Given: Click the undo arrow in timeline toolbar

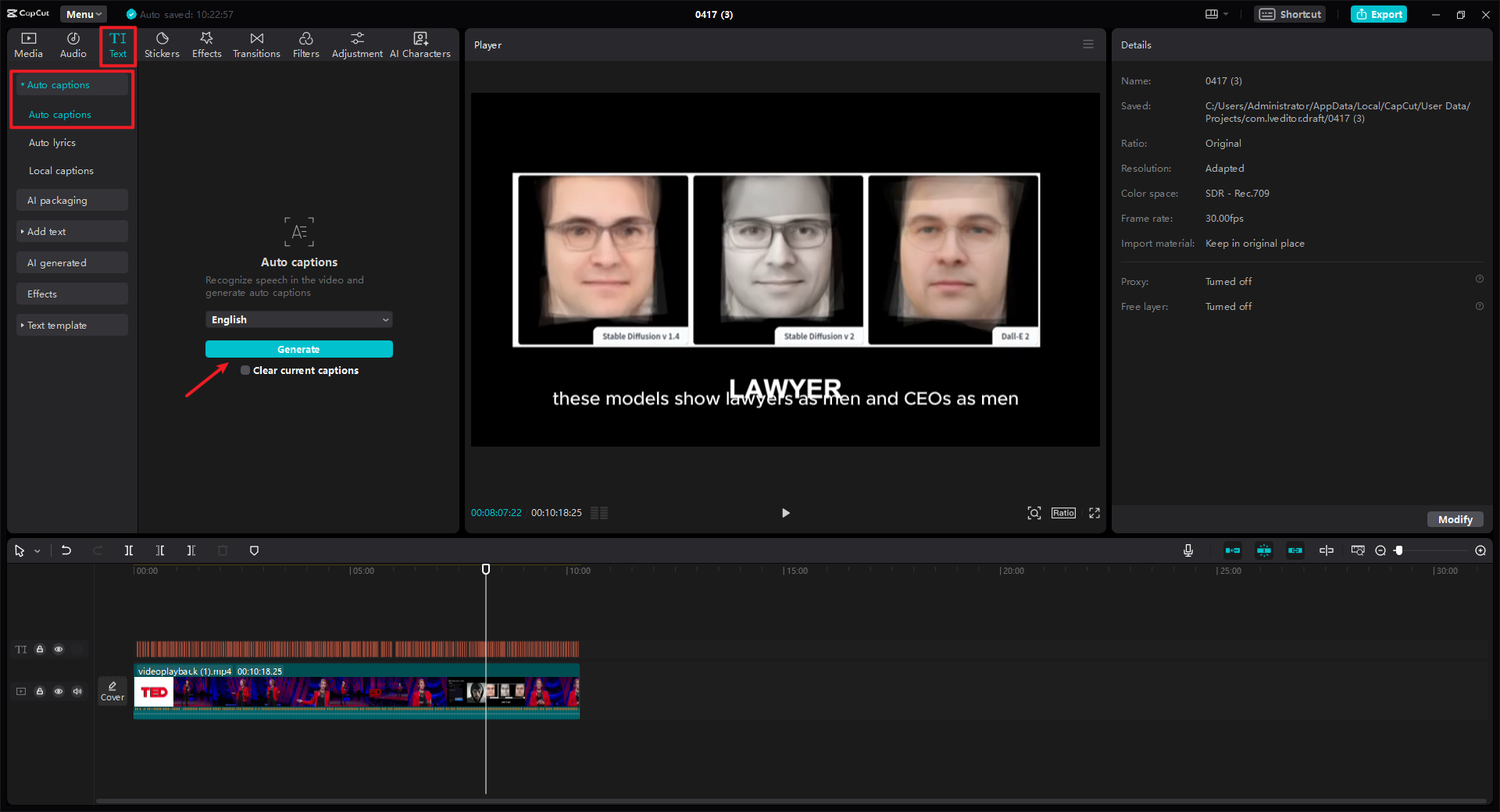Looking at the screenshot, I should coord(66,550).
